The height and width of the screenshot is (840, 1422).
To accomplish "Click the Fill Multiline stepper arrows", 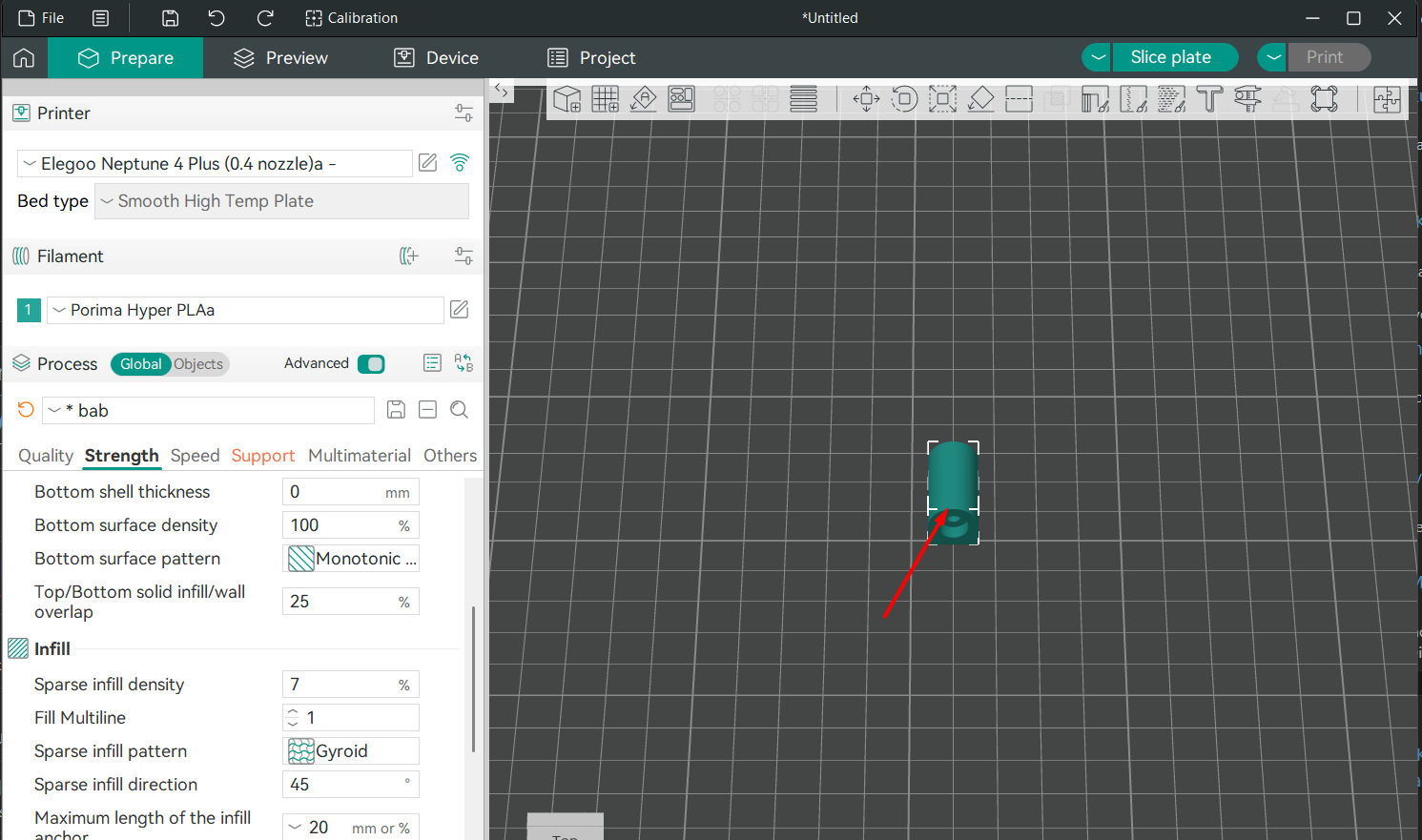I will click(x=293, y=718).
